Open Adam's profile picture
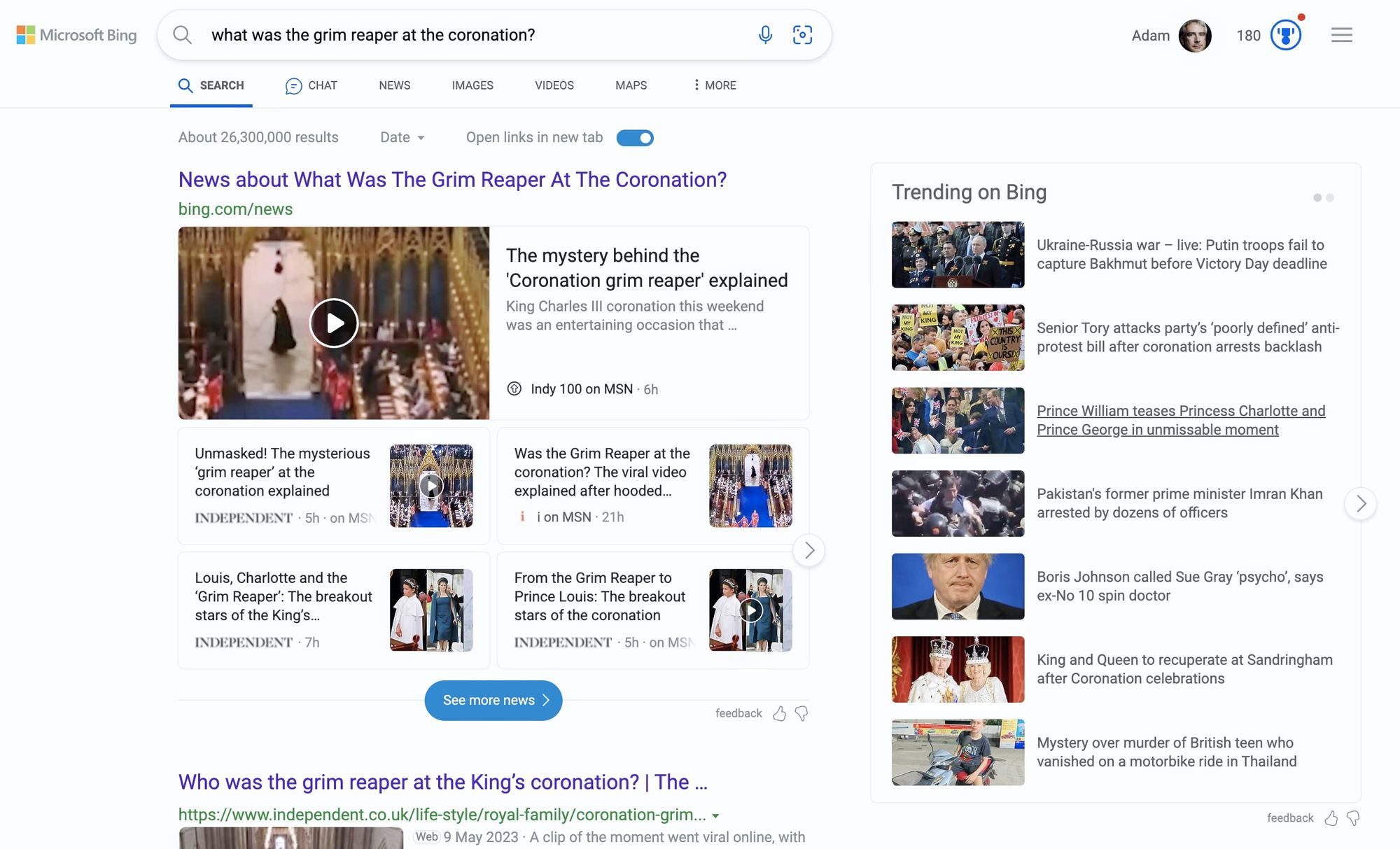 tap(1194, 35)
